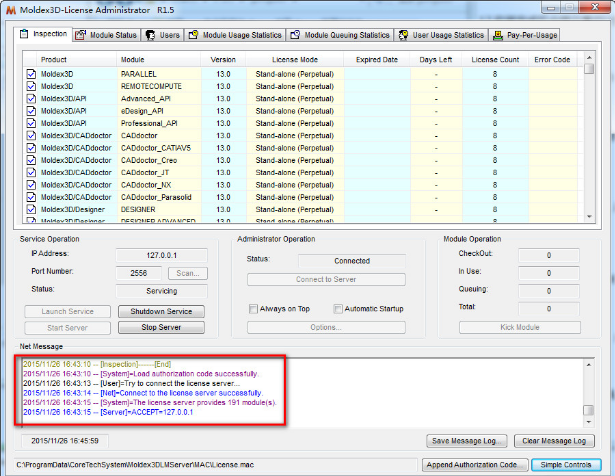Click the Module column header
615x476 pixels.
click(x=158, y=60)
